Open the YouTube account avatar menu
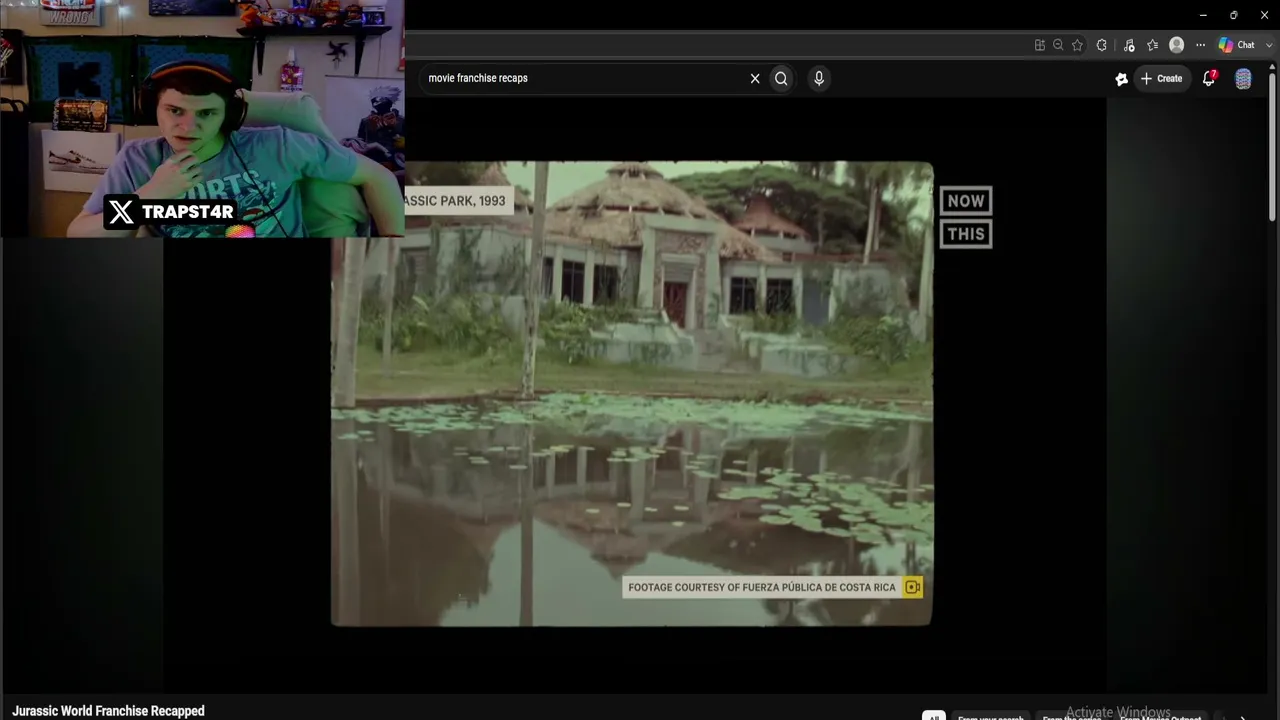Viewport: 1280px width, 720px height. (x=1243, y=79)
